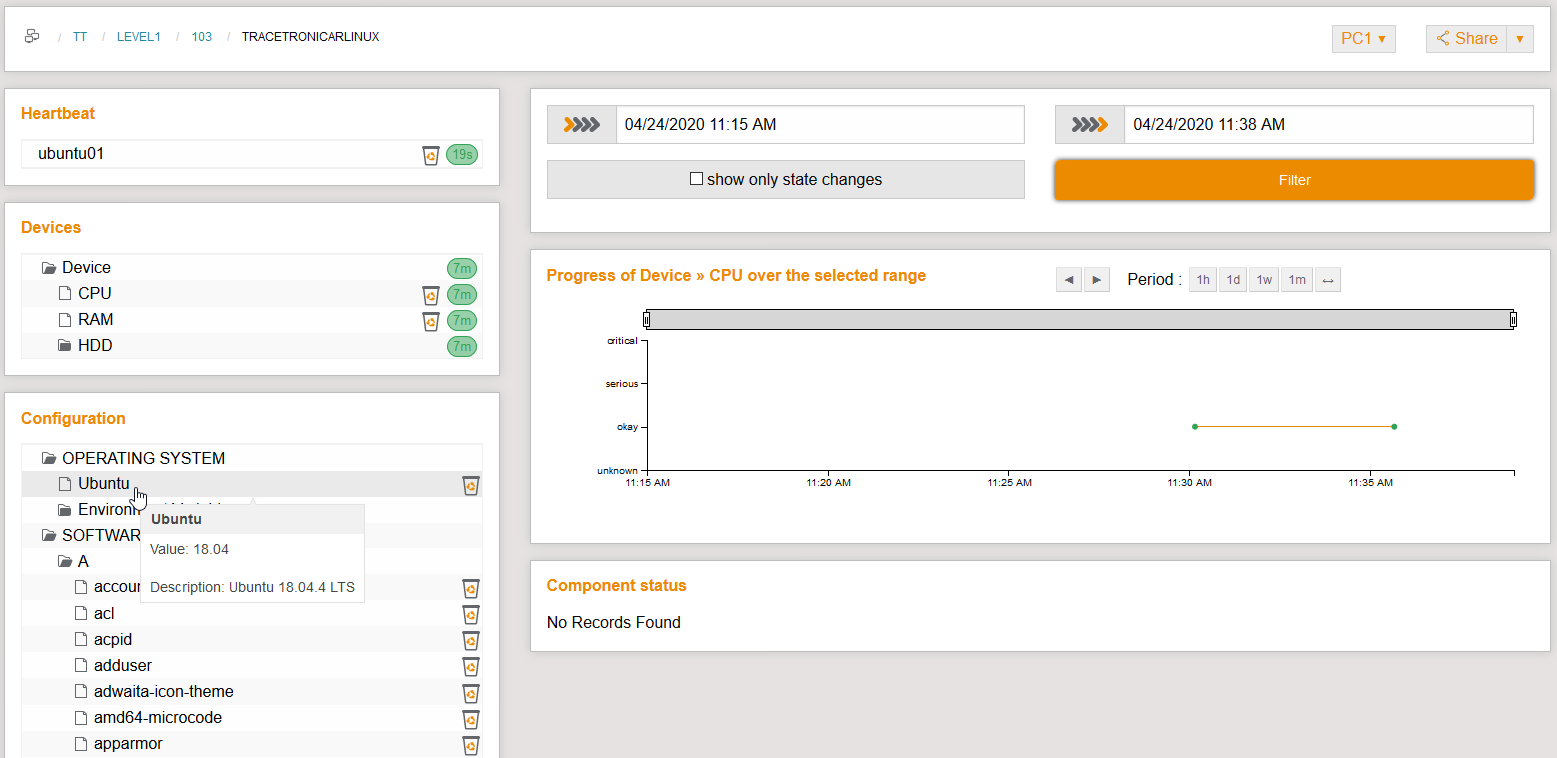The width and height of the screenshot is (1557, 758).
Task: Click the right handle of chart range slider
Action: pos(1513,319)
